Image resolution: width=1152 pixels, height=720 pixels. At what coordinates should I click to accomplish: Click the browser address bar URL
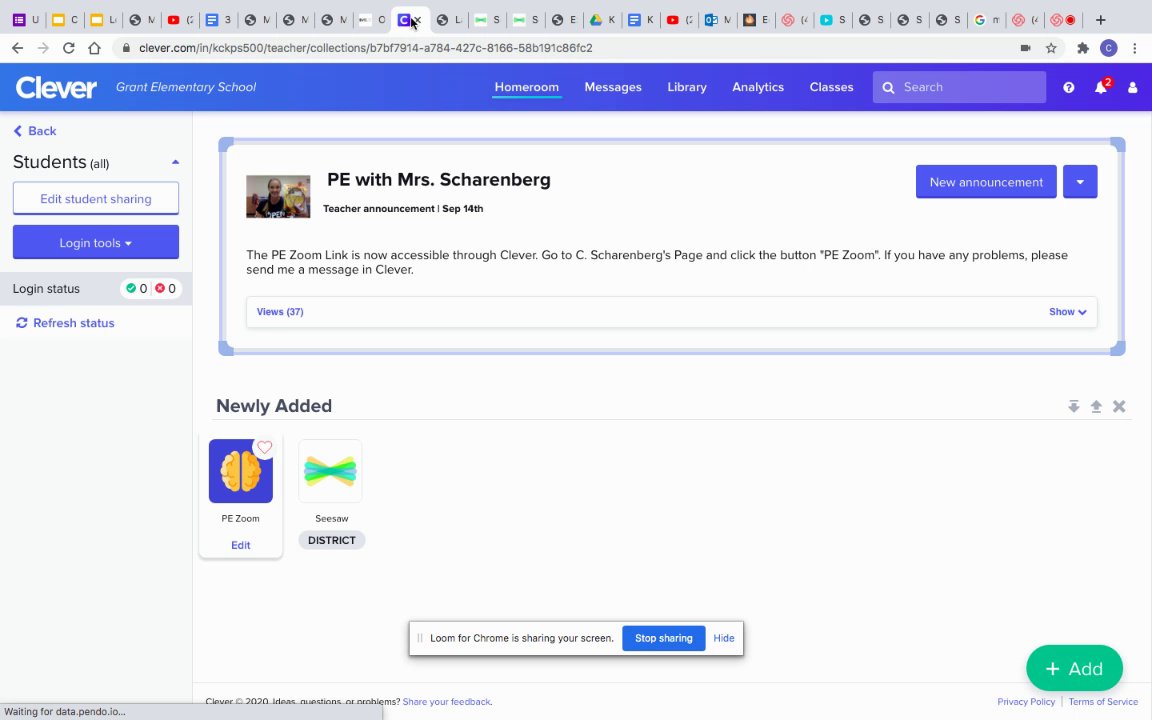coord(365,48)
